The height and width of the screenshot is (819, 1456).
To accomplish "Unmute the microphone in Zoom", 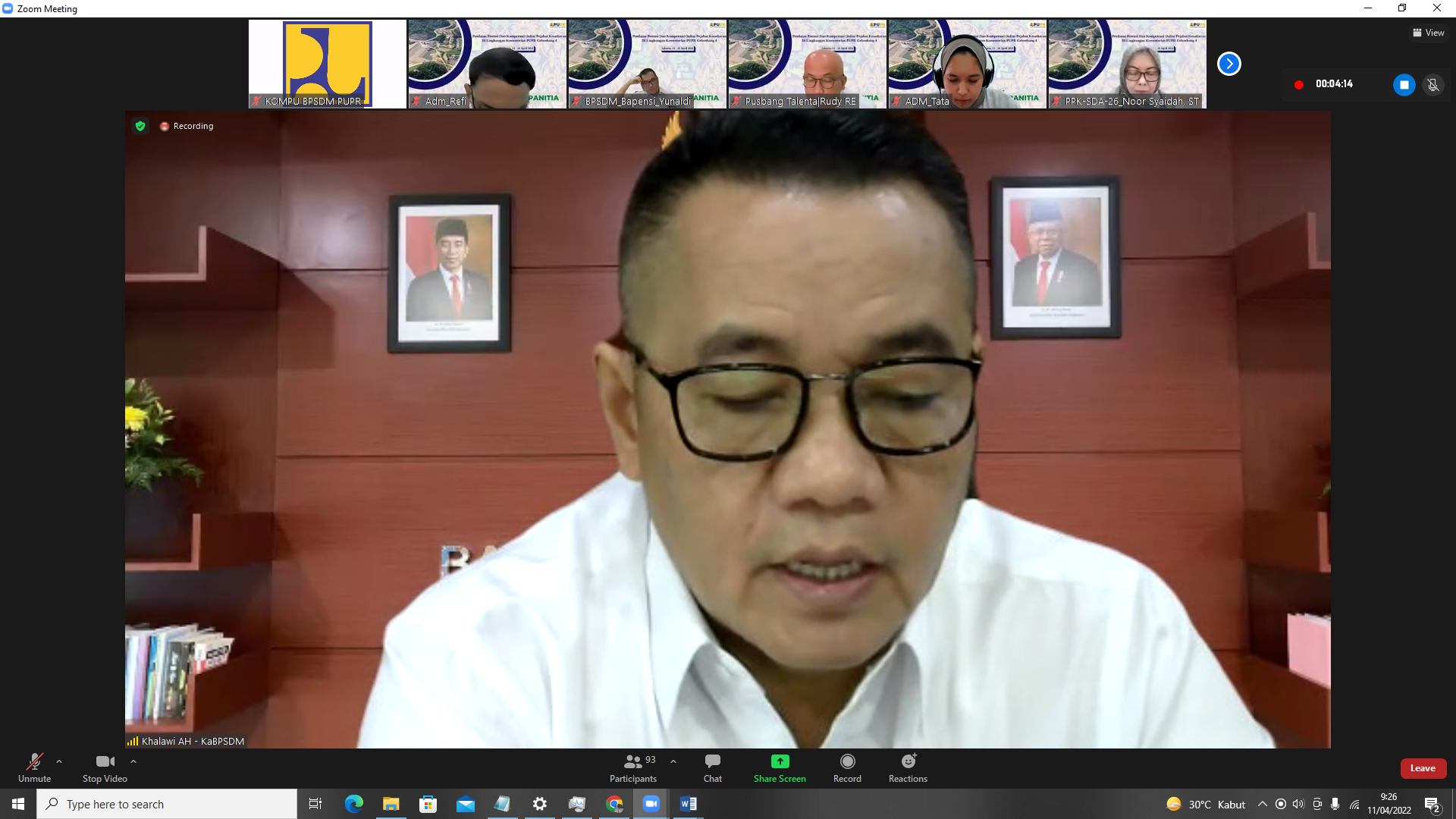I will tap(34, 767).
